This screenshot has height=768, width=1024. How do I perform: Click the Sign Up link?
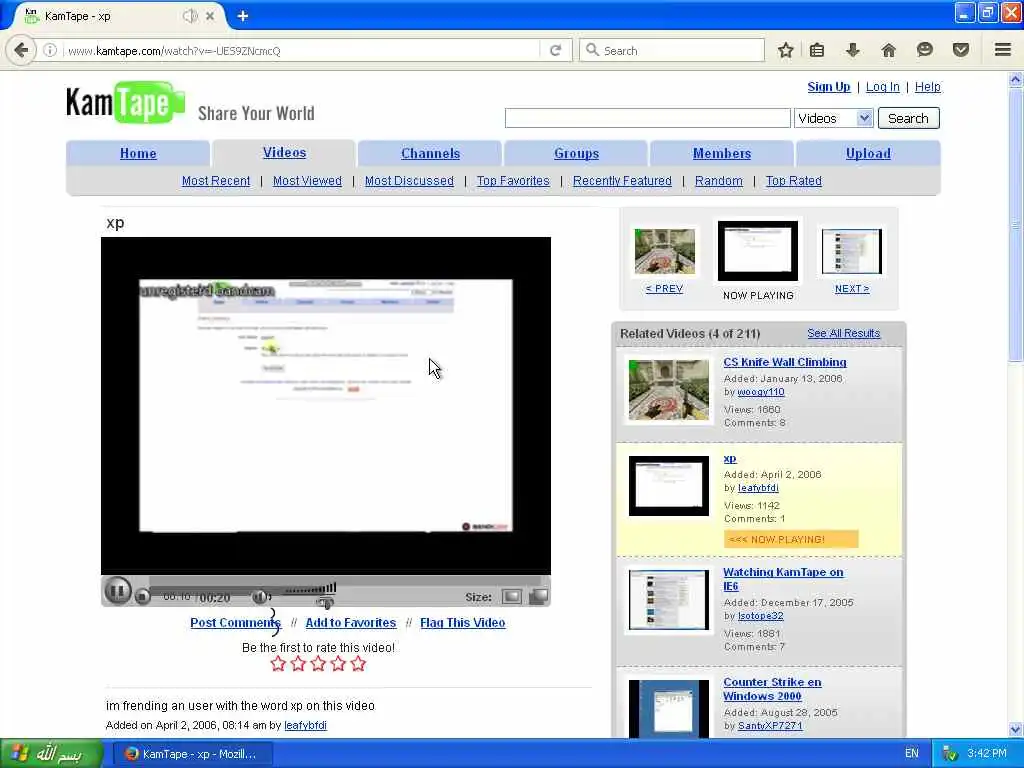(x=829, y=87)
